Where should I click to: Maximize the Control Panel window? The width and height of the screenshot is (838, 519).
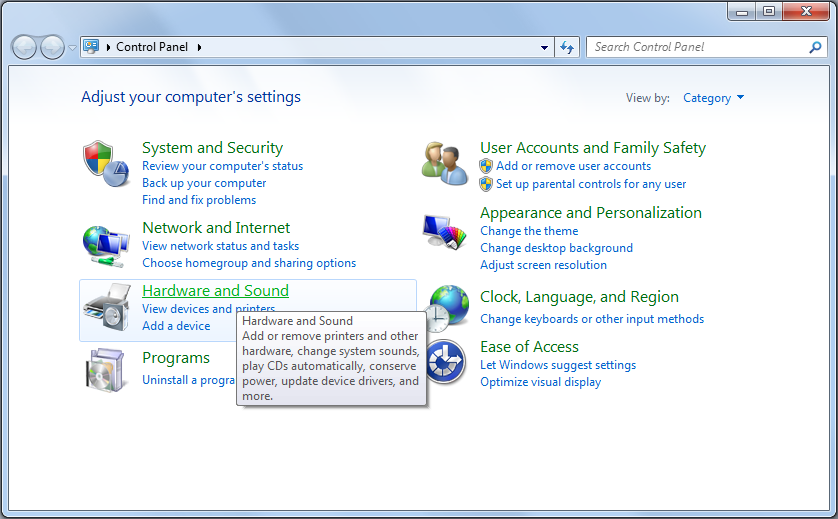[769, 11]
